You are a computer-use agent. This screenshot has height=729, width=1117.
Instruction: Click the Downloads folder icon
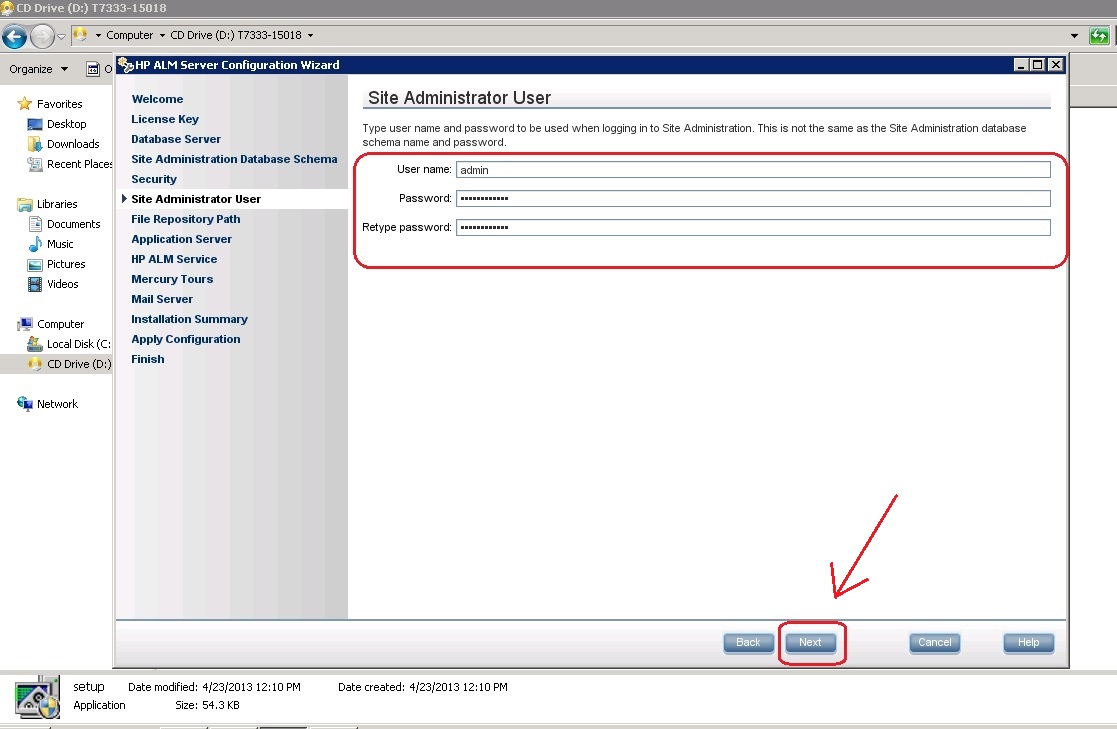35,144
